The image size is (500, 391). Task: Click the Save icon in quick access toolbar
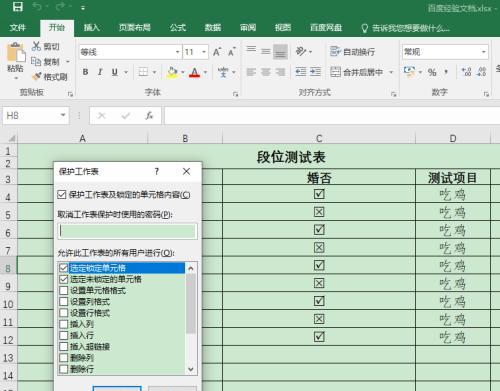pyautogui.click(x=17, y=7)
